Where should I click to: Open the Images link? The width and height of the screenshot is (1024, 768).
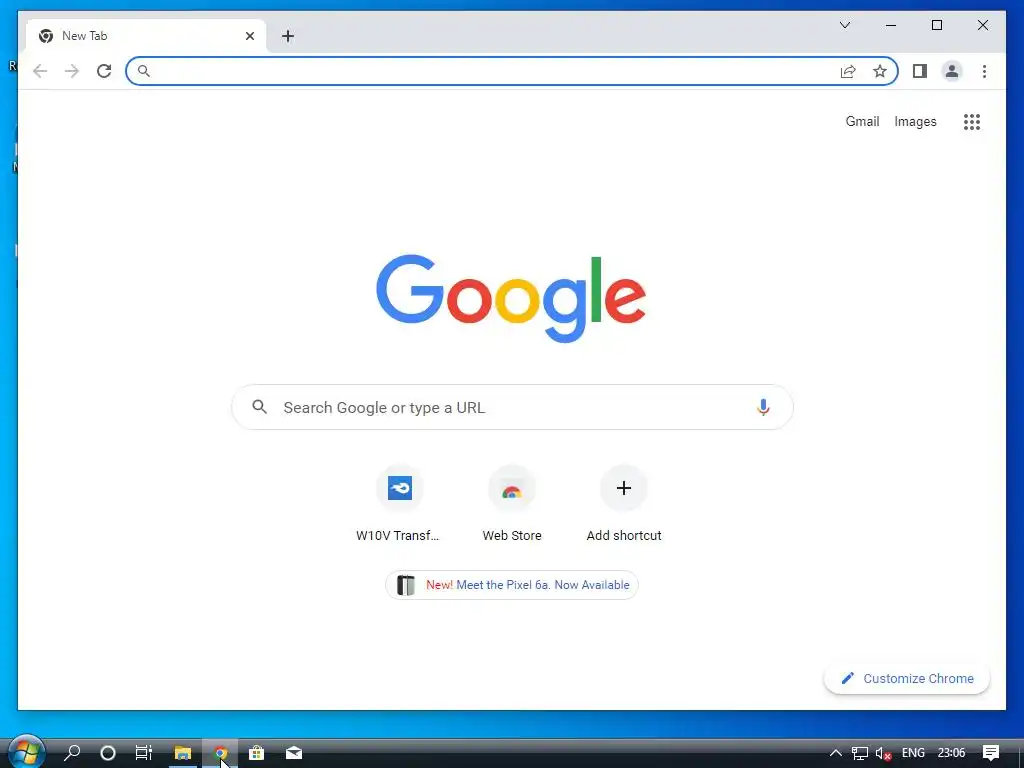point(915,121)
